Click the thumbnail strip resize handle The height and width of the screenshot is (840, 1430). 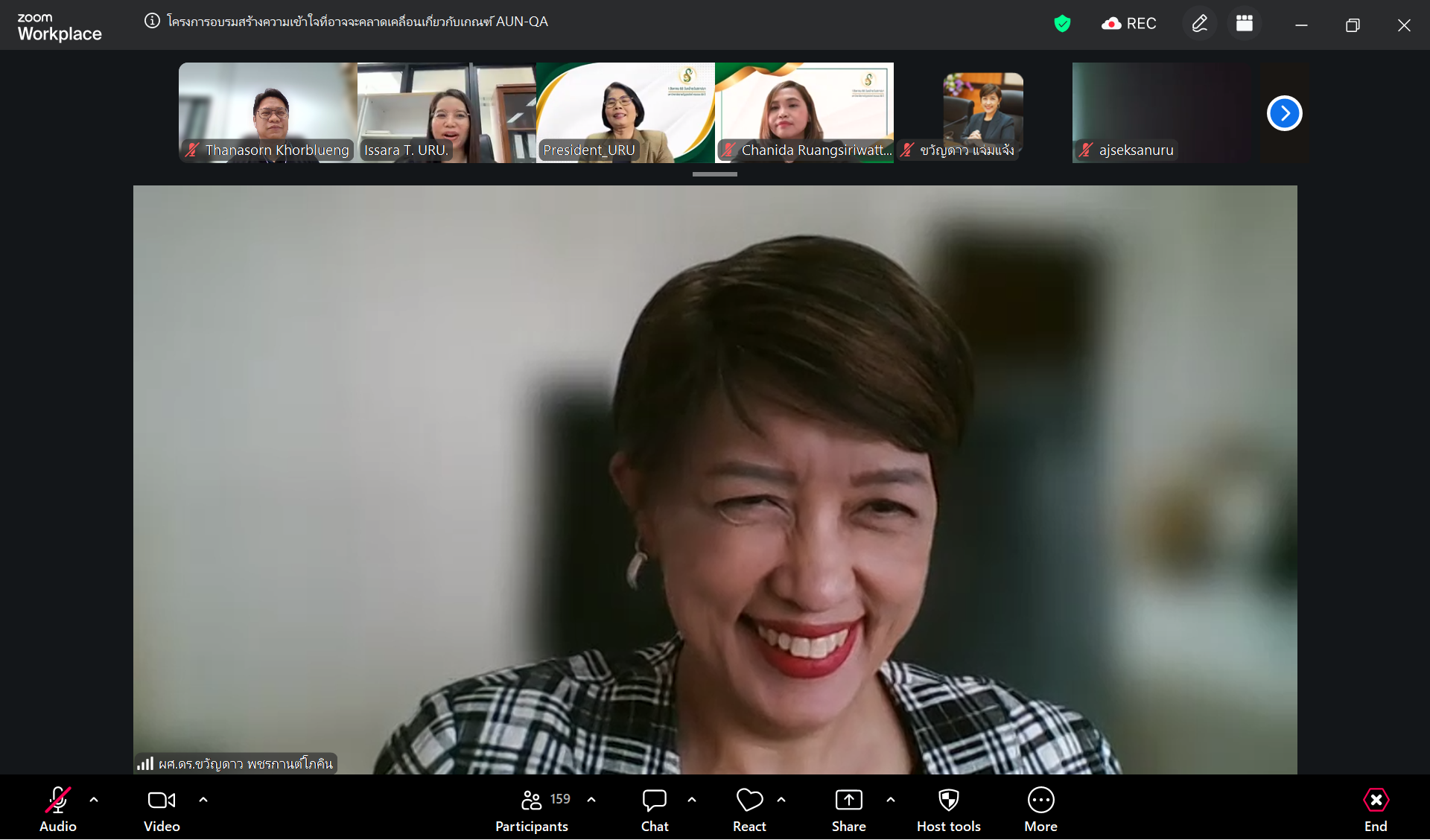[x=714, y=174]
